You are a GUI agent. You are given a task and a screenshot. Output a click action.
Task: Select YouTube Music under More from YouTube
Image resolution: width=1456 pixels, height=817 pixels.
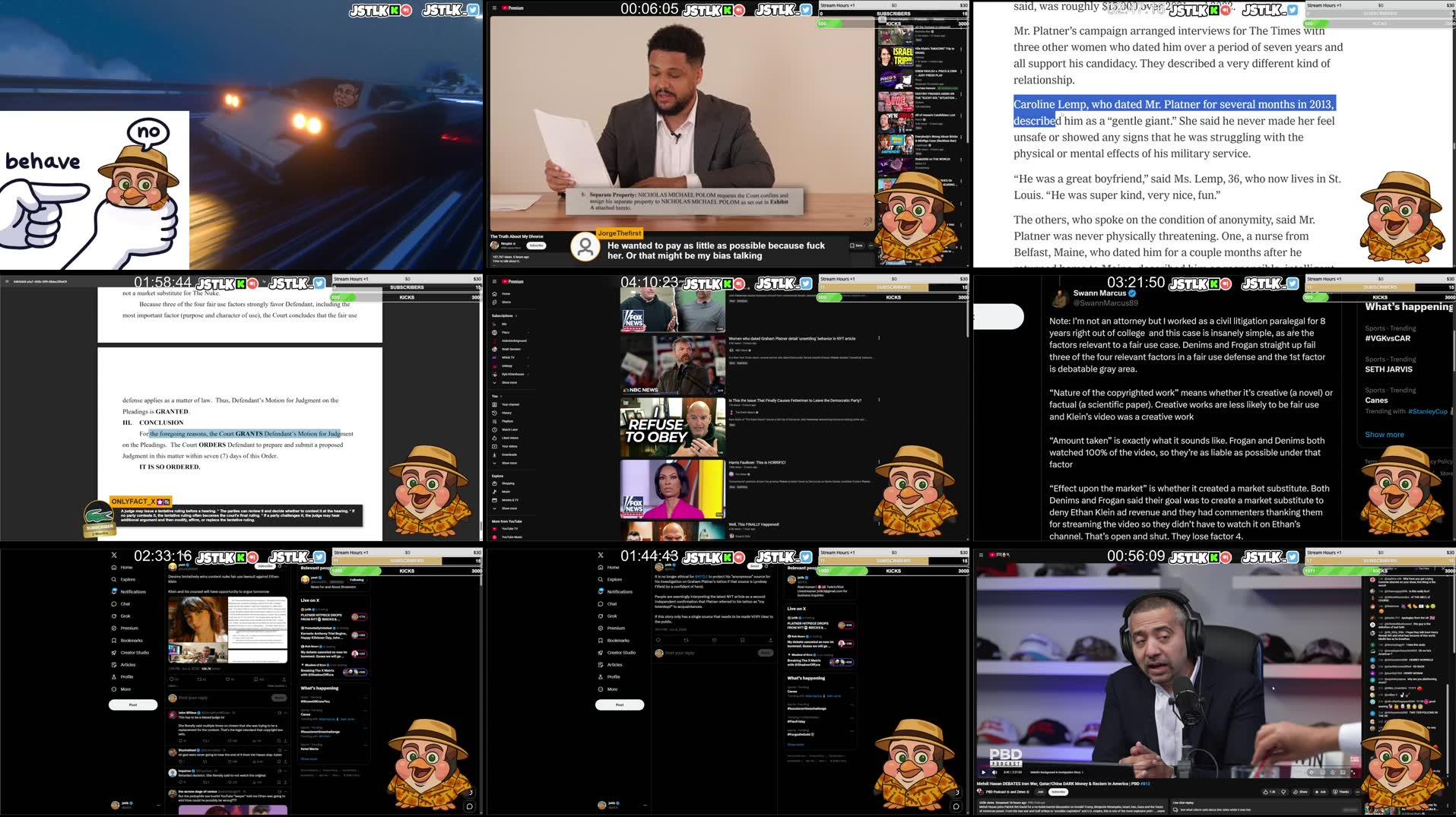(x=507, y=537)
